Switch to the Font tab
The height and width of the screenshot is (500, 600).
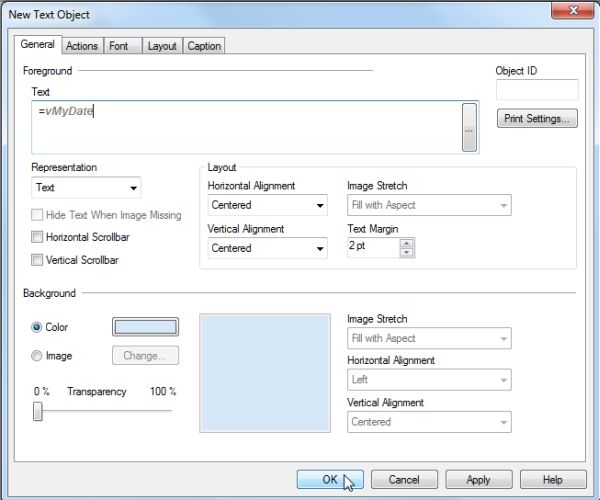pyautogui.click(x=118, y=46)
